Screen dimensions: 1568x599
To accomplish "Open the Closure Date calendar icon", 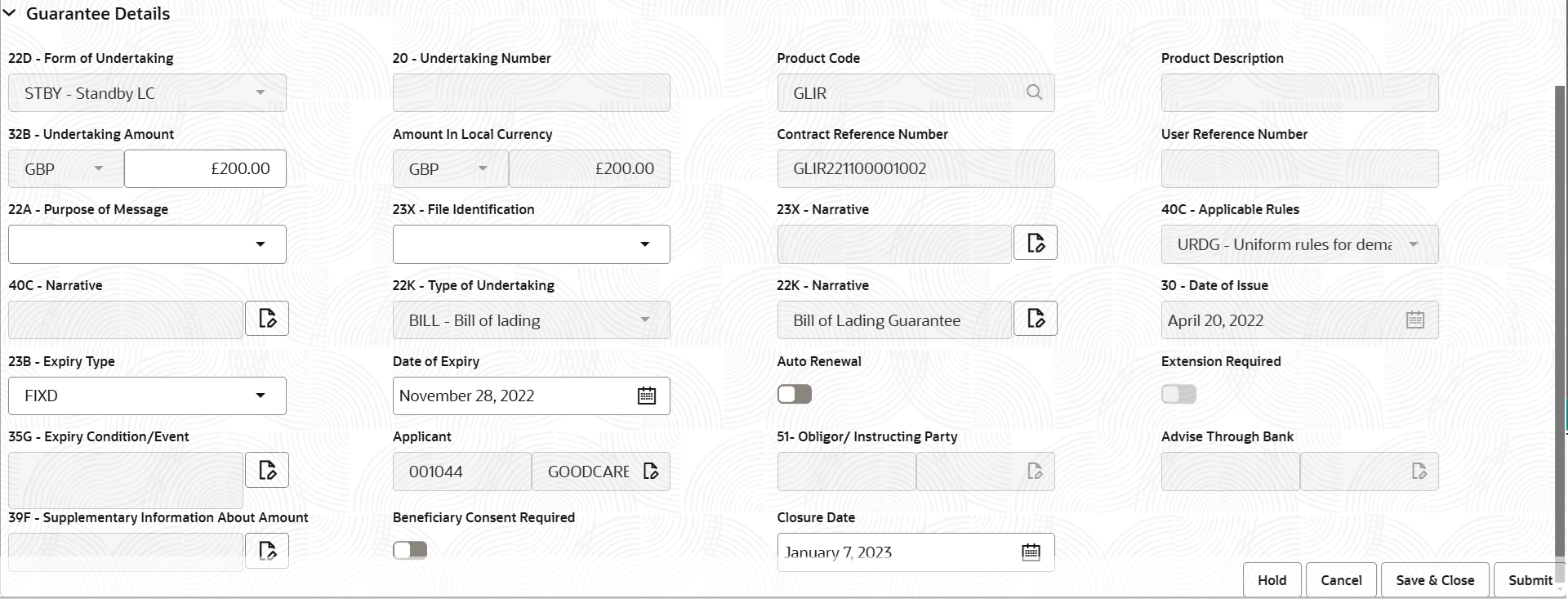I will point(1031,552).
